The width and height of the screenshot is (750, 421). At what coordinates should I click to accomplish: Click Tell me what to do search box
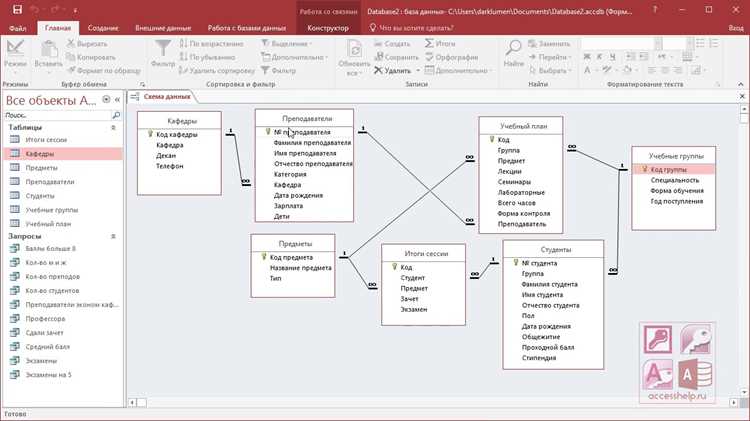pos(411,28)
